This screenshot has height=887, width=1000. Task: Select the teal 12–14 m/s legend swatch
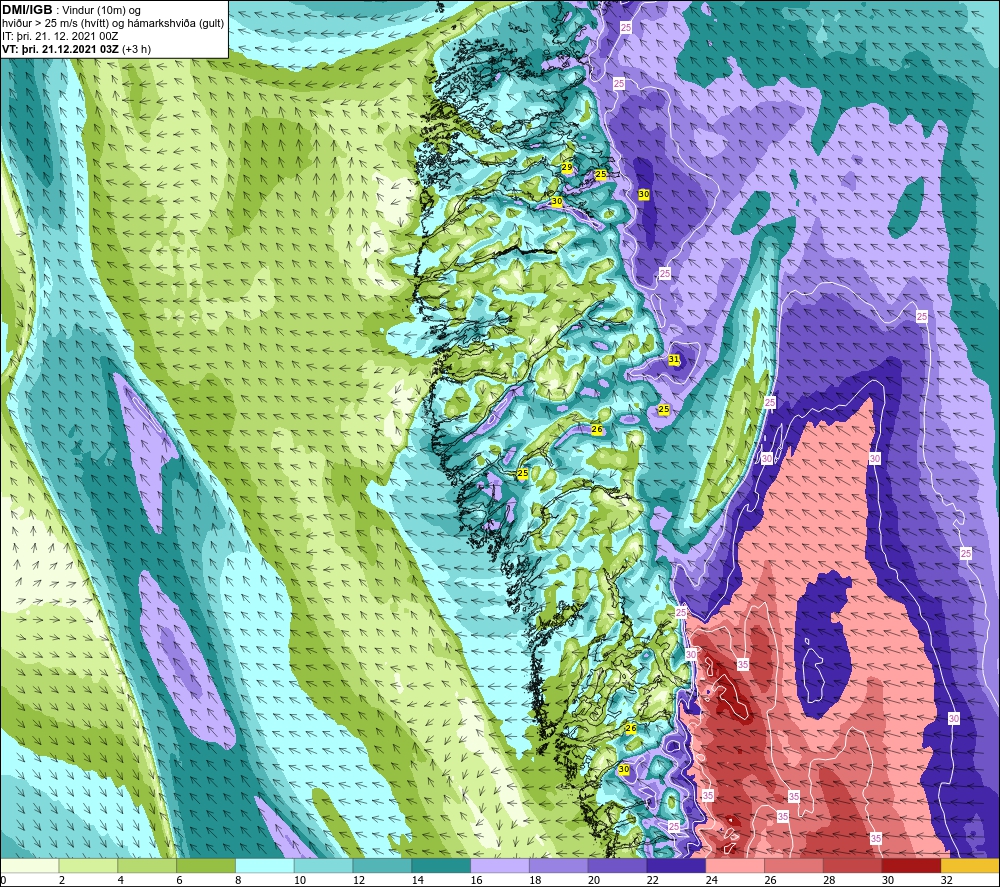382,865
